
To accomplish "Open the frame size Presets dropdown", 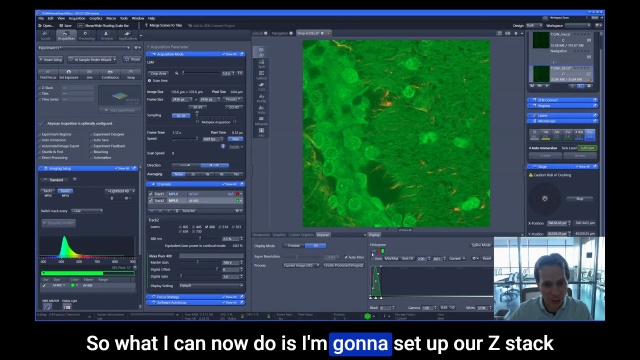I will click(x=234, y=99).
